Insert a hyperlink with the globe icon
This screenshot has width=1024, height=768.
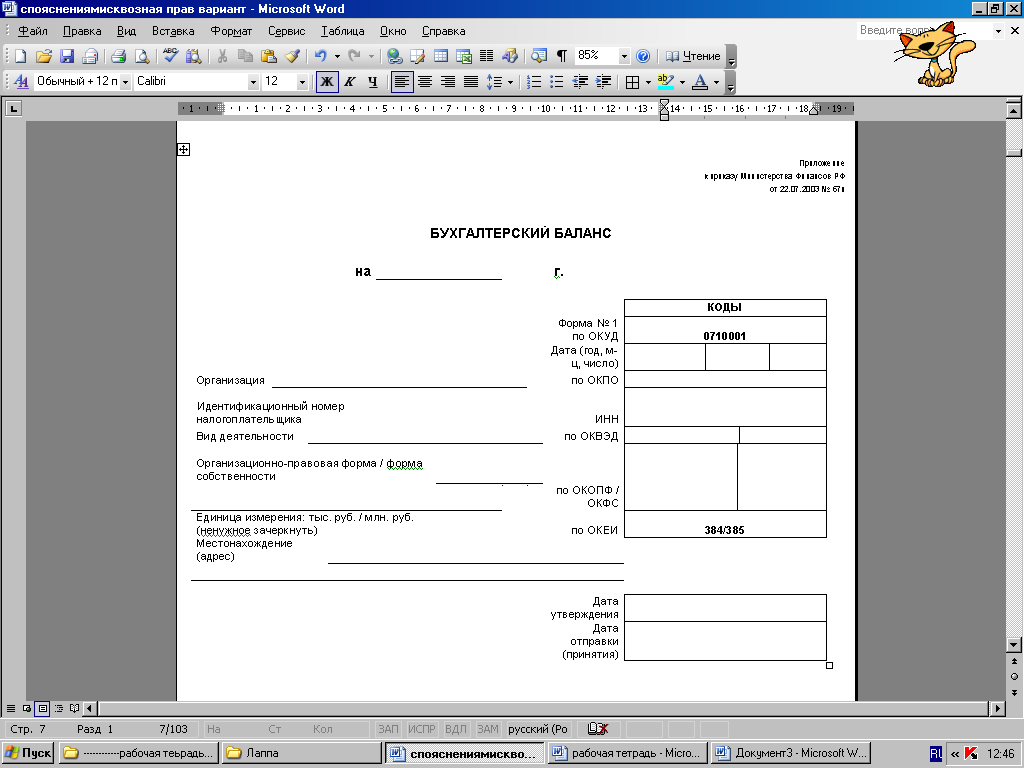(x=394, y=57)
